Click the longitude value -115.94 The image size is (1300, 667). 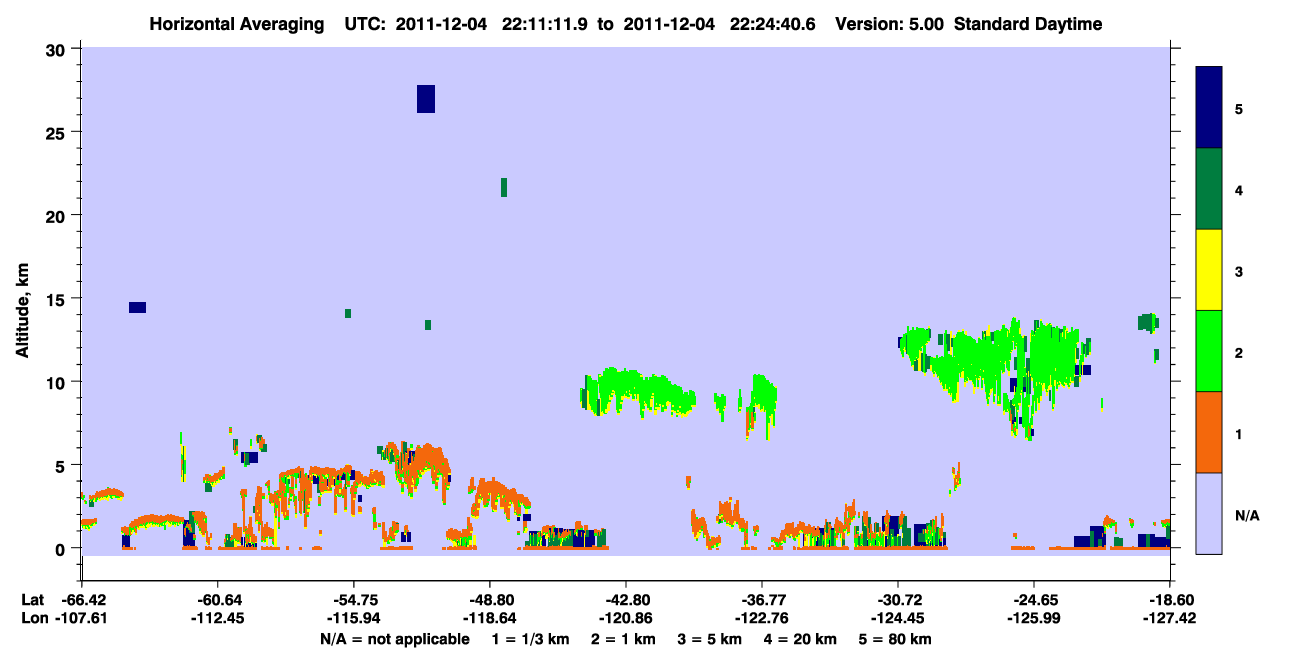coord(353,618)
